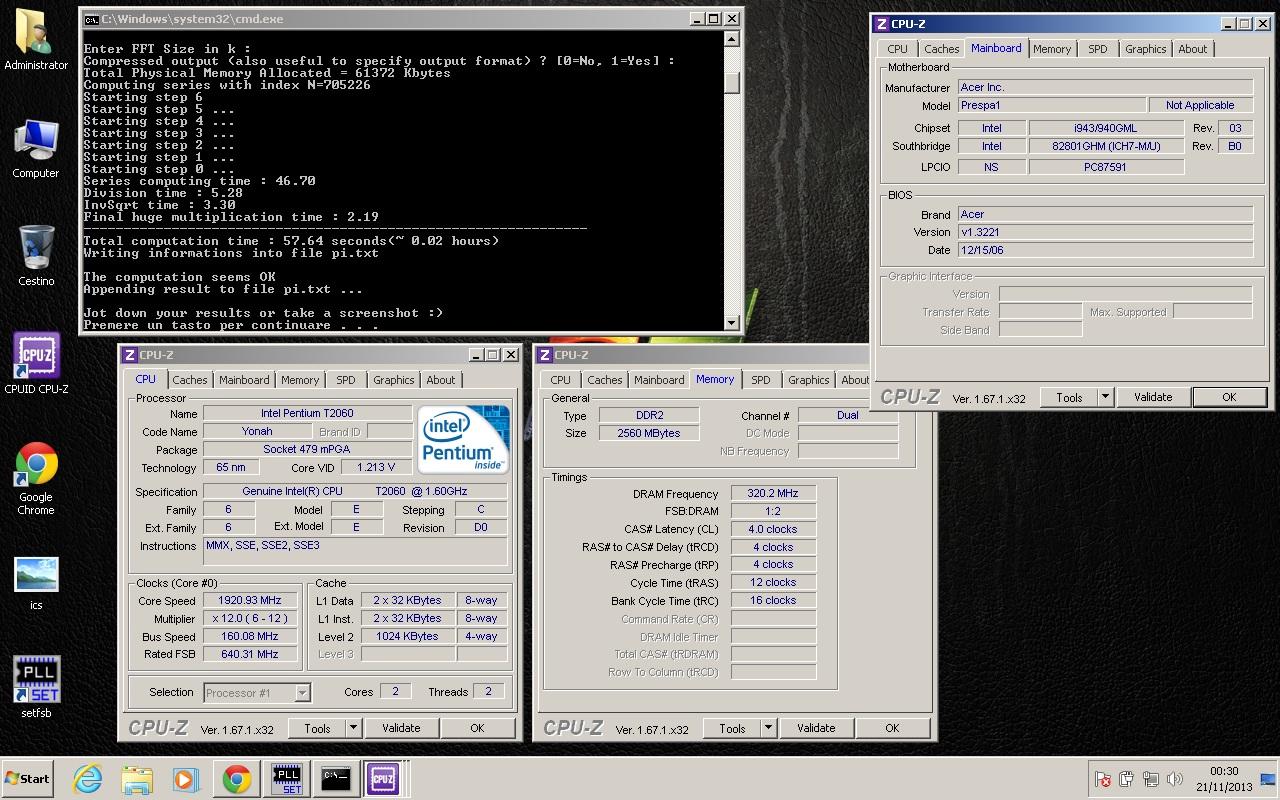
Task: Click the memory Size 2560 MBytes field
Action: (649, 433)
